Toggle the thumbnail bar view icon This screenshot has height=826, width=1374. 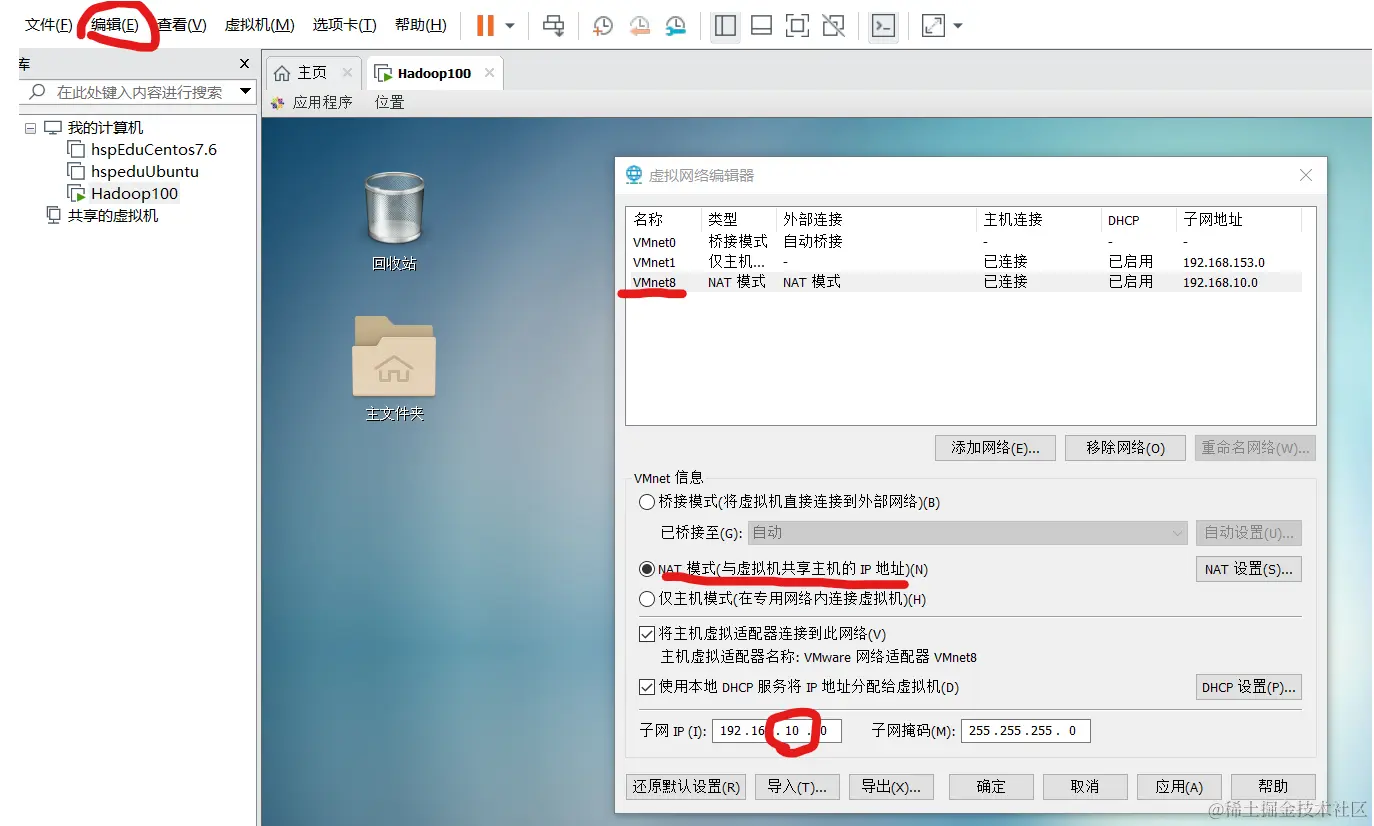(762, 25)
